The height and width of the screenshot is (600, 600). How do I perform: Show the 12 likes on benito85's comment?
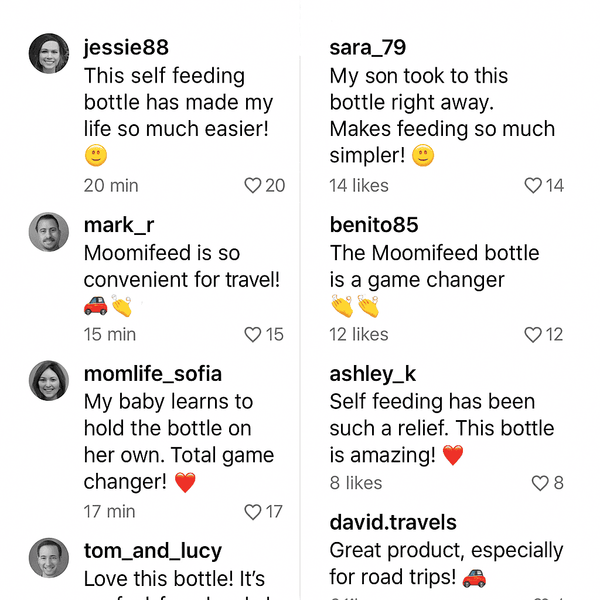[x=359, y=334]
